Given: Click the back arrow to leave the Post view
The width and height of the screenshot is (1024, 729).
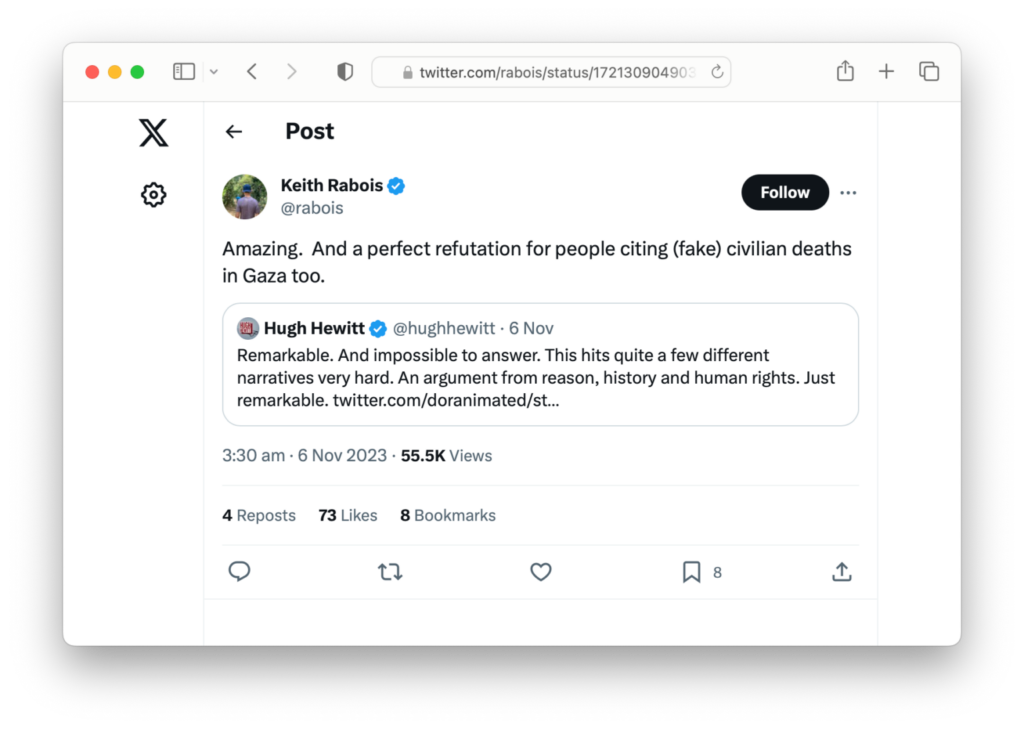Looking at the screenshot, I should [233, 131].
